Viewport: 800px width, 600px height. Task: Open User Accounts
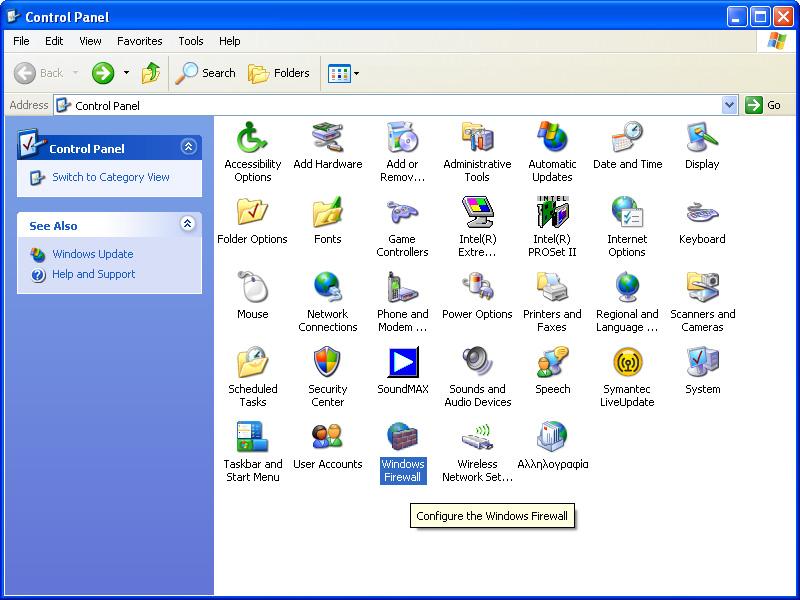[x=328, y=445]
